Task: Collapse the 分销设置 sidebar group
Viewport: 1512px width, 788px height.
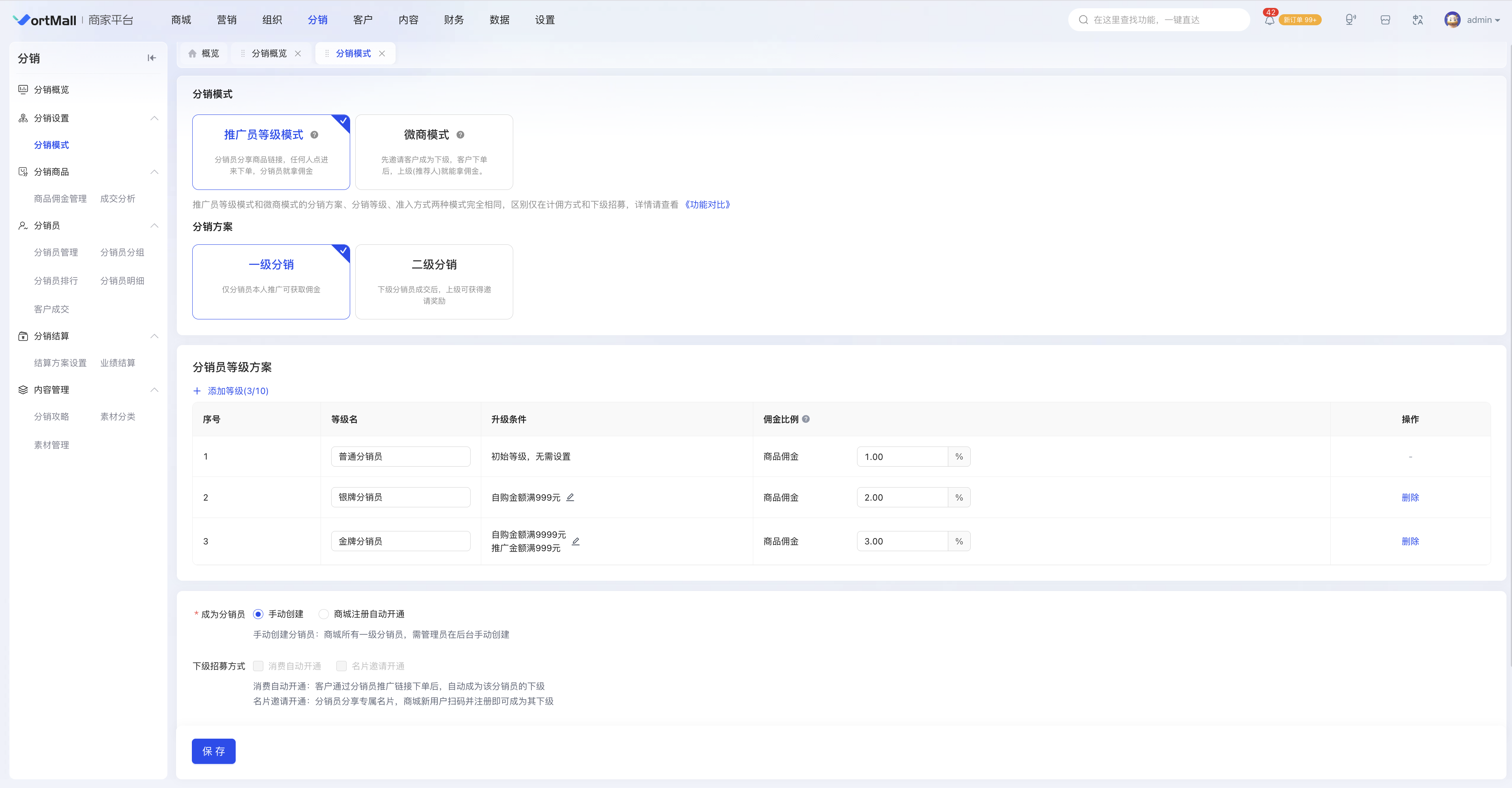Action: tap(154, 118)
